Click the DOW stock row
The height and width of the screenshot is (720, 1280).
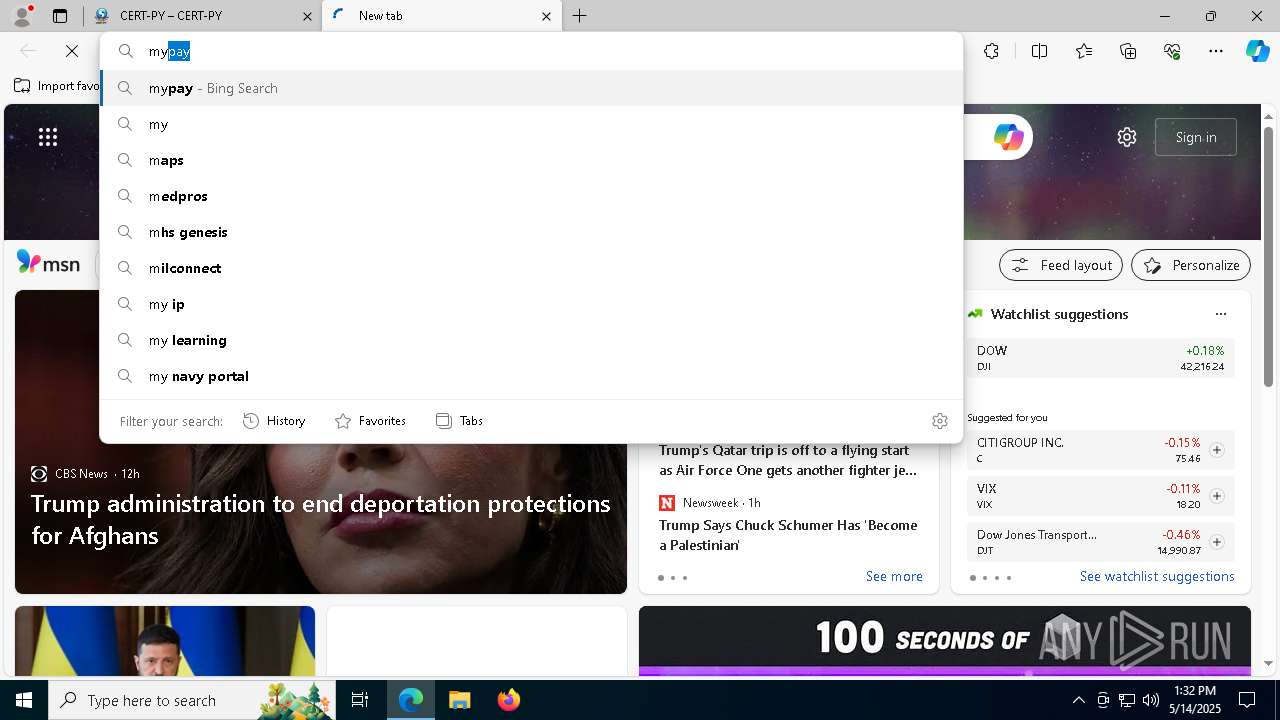pyautogui.click(x=1100, y=358)
